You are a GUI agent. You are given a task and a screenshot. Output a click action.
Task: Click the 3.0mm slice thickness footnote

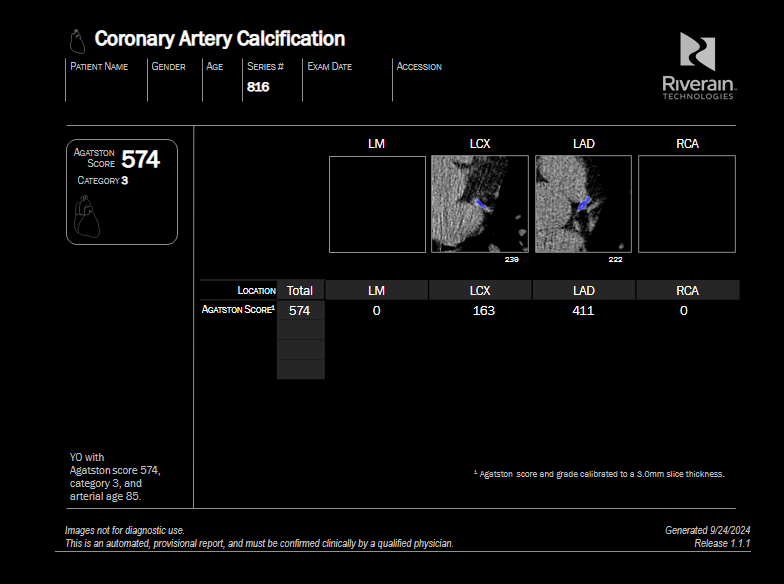(x=599, y=474)
